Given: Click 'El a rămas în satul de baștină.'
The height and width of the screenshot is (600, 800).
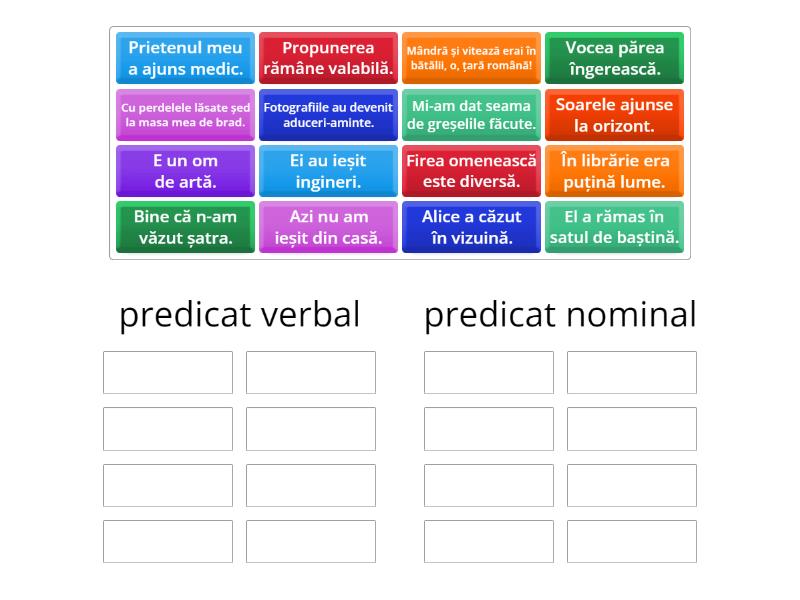Looking at the screenshot, I should click(614, 226).
